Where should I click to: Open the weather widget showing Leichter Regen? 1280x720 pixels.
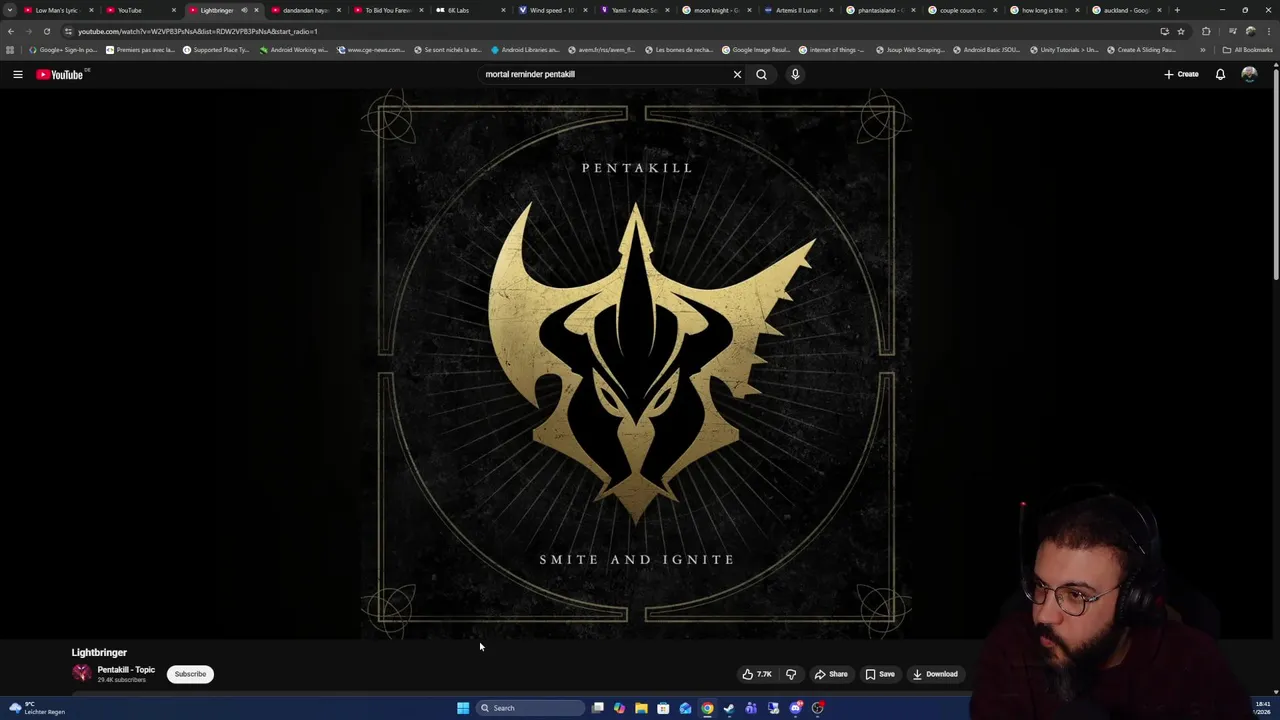coord(37,708)
